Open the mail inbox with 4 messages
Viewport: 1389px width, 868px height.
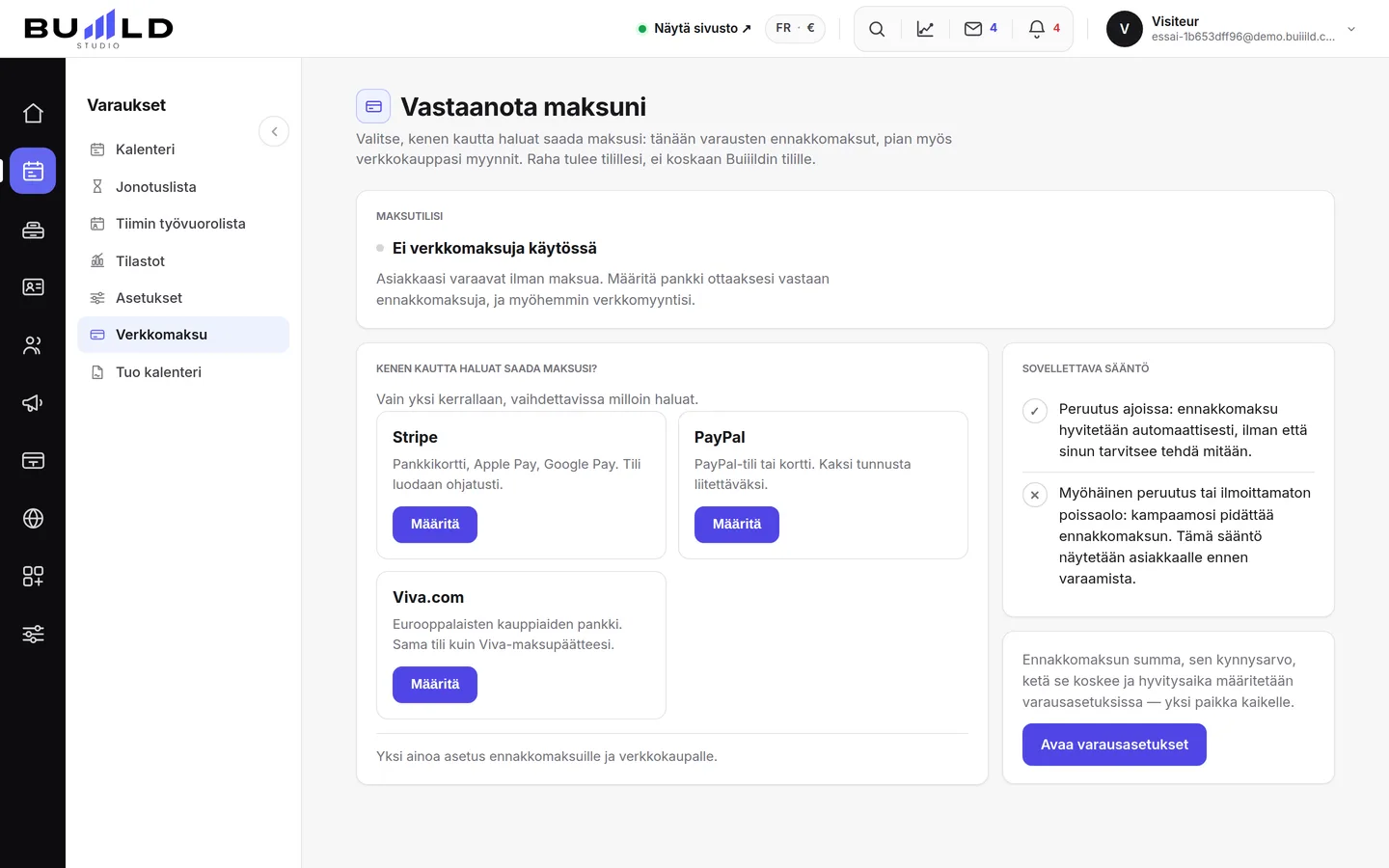pos(981,29)
